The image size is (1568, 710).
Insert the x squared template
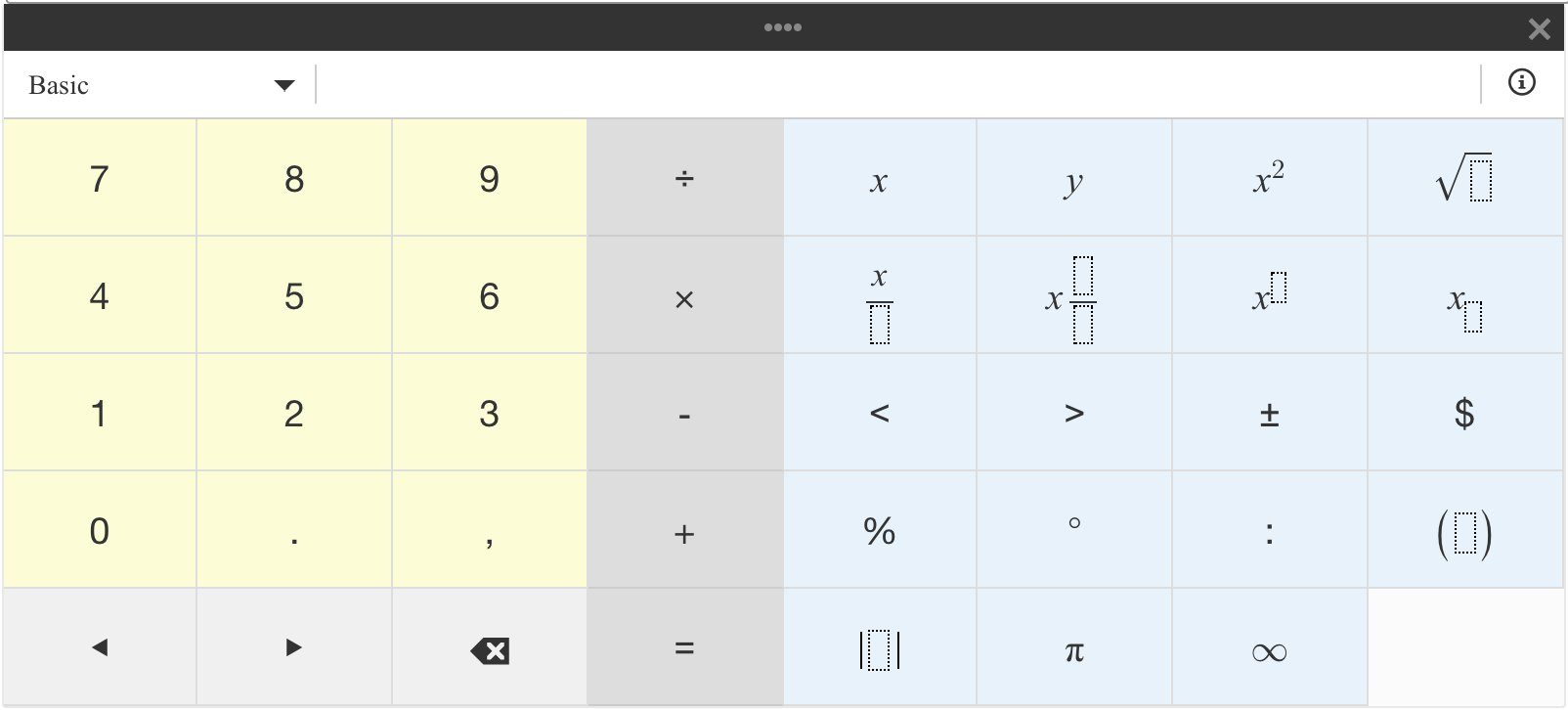click(1269, 178)
